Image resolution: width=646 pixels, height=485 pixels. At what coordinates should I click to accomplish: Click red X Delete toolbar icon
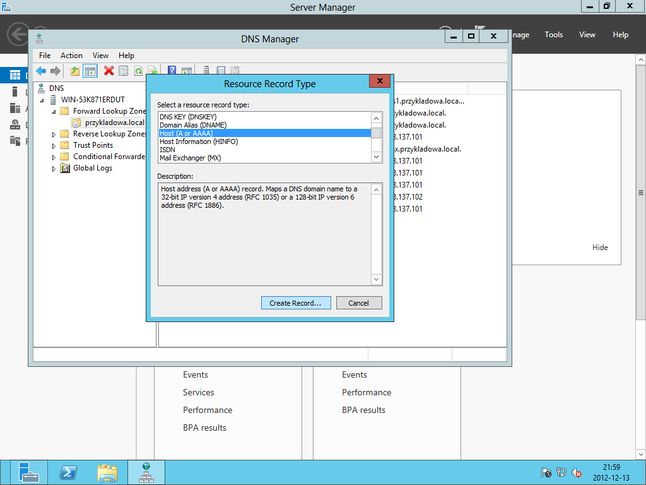[109, 71]
